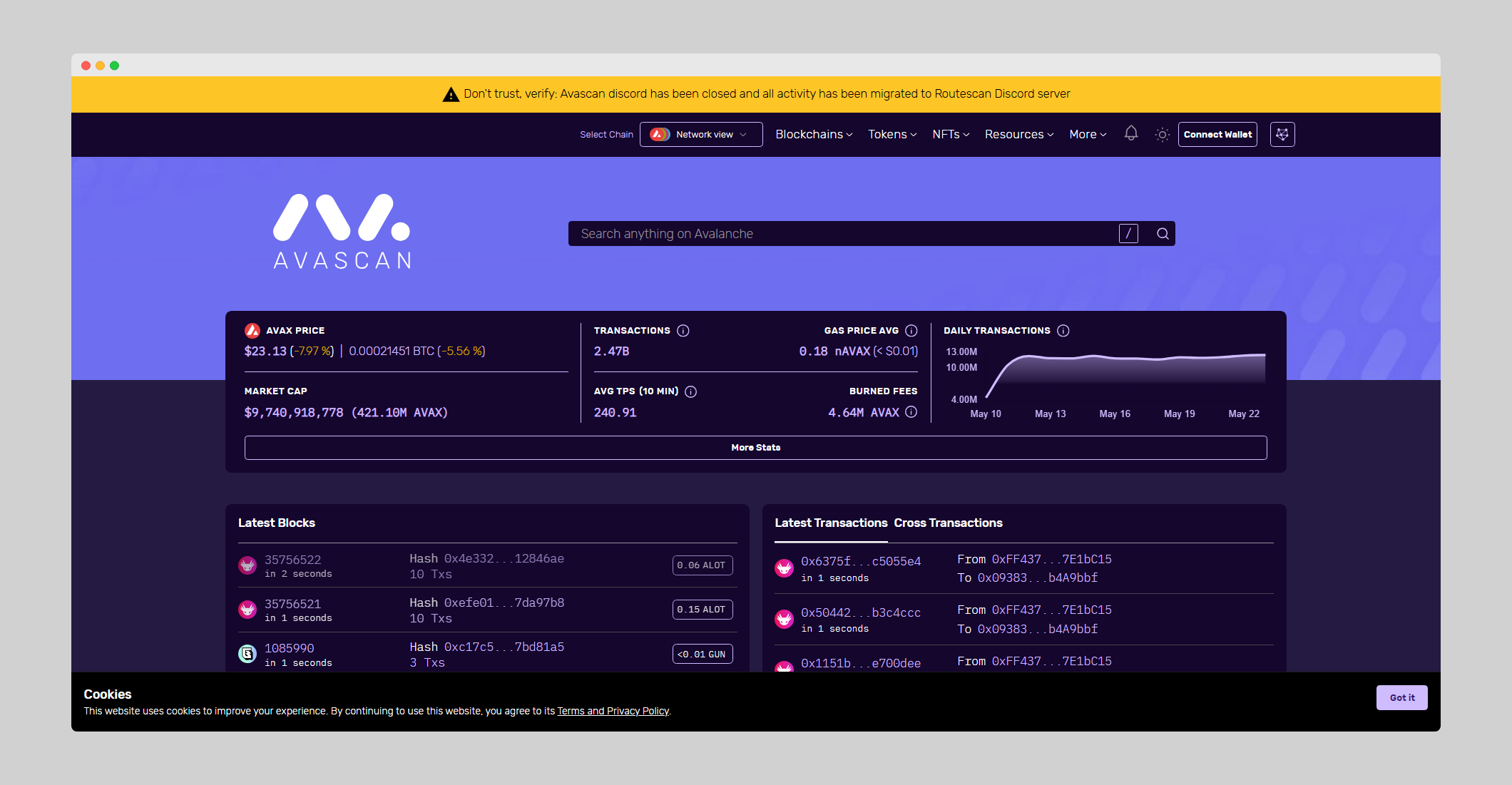Click the market cap $9,740,918,778 value
This screenshot has height=785, width=1512.
click(294, 412)
